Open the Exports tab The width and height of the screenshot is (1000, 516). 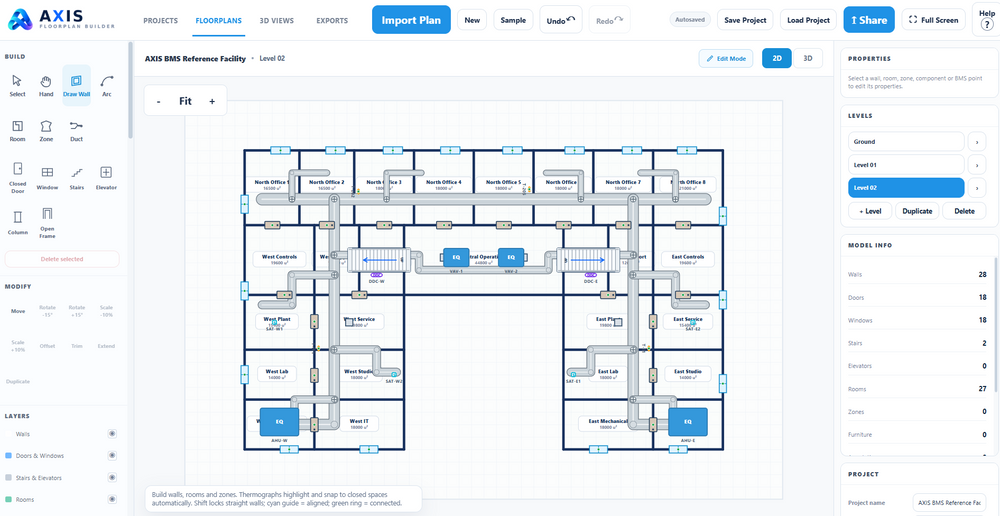pyautogui.click(x=332, y=20)
